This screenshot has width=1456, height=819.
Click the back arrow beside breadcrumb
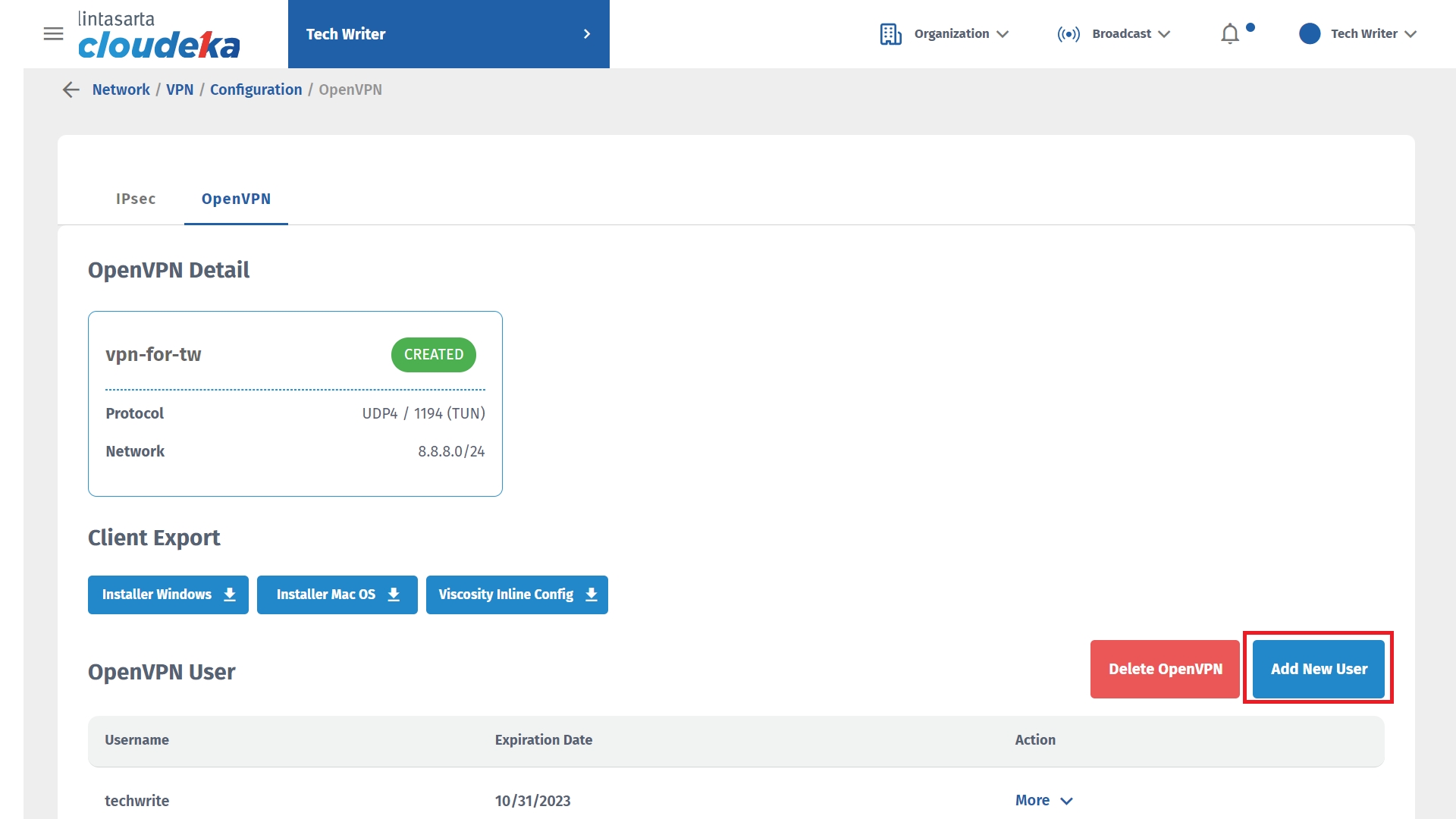click(x=71, y=90)
